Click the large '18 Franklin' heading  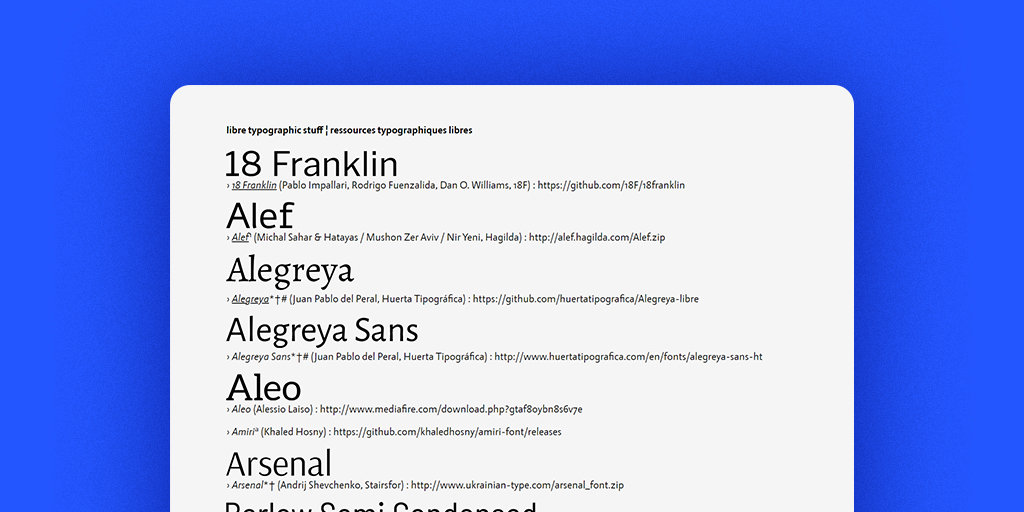(x=312, y=163)
